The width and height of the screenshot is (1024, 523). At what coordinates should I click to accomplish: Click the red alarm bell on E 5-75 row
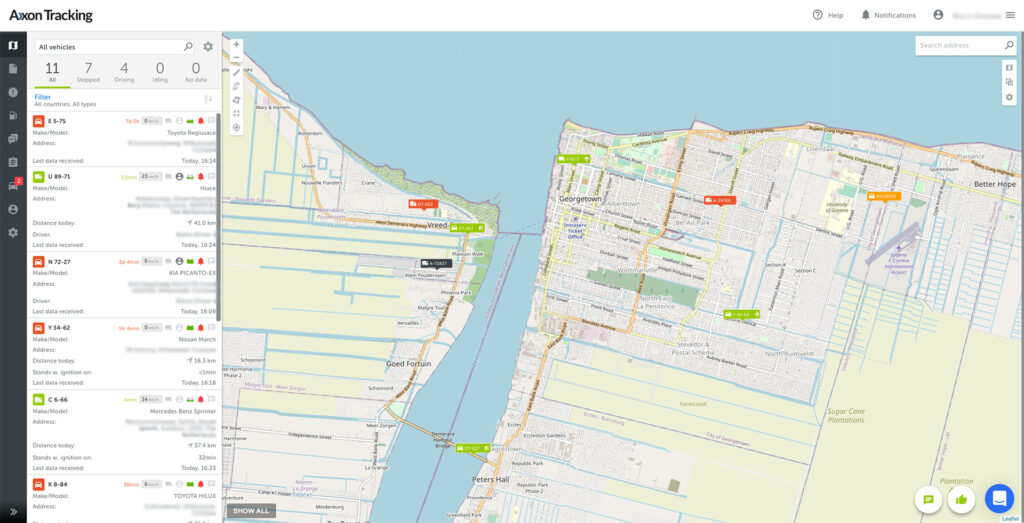pyautogui.click(x=200, y=121)
